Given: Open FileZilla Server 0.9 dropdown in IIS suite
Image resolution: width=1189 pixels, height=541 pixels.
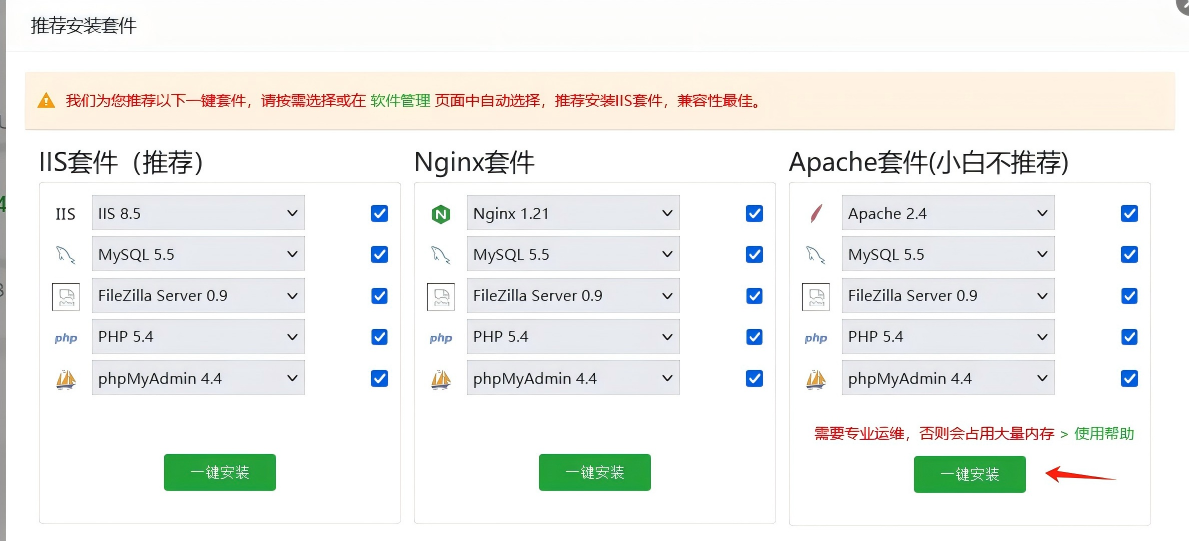Looking at the screenshot, I should pyautogui.click(x=198, y=295).
